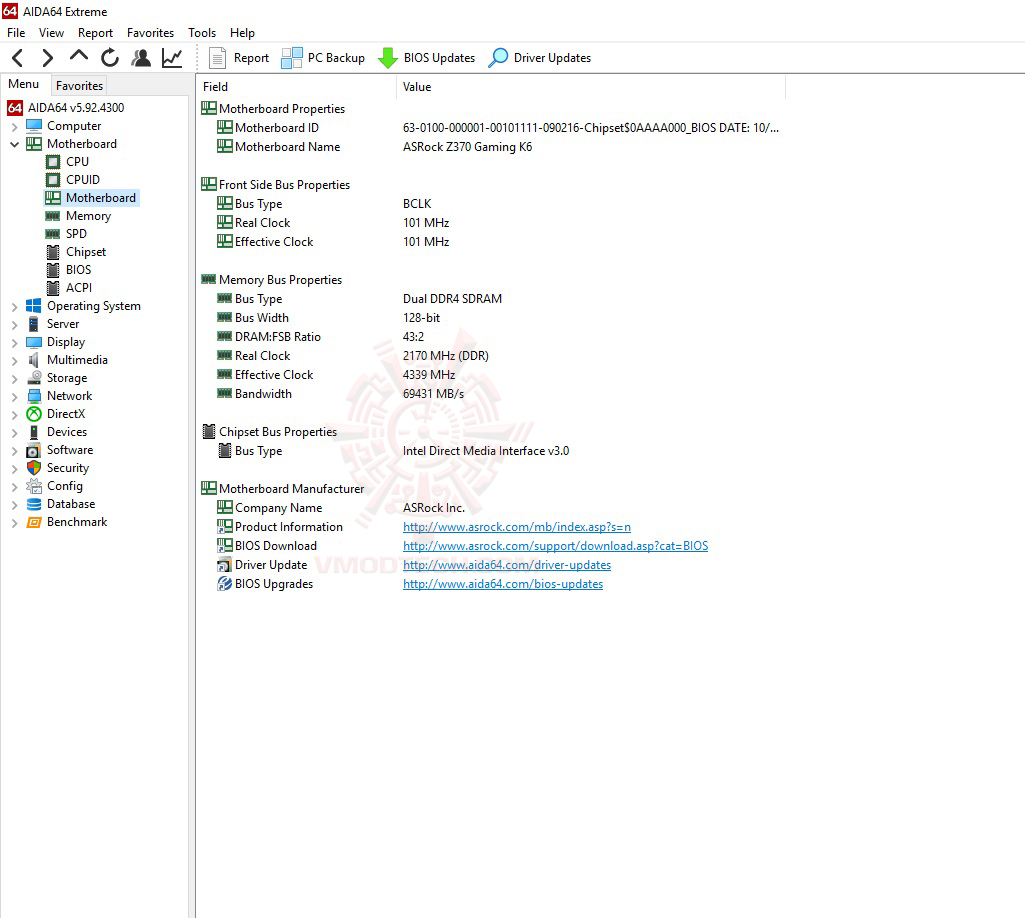Switch to the Menu tab
Image resolution: width=1025 pixels, height=918 pixels.
click(x=24, y=84)
